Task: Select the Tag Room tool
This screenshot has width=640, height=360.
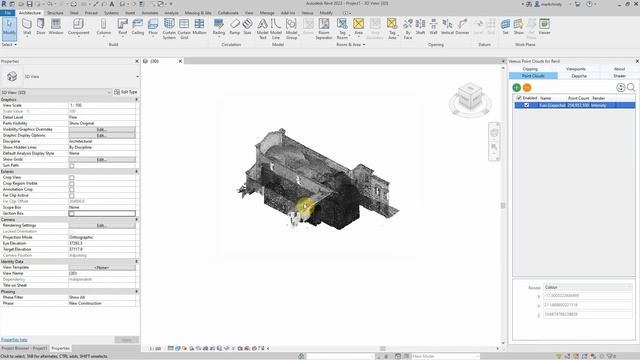Action: [342, 29]
